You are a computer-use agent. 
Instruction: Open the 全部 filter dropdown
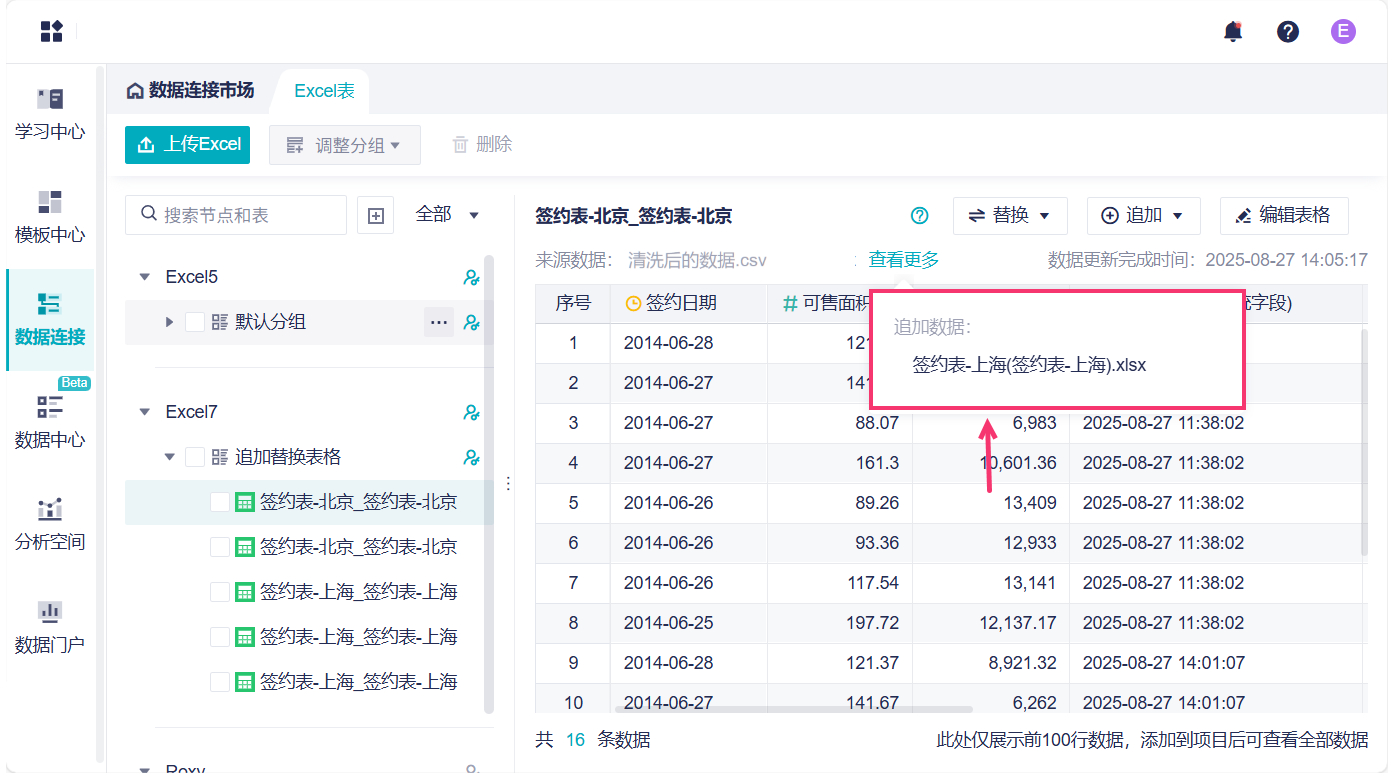click(447, 214)
